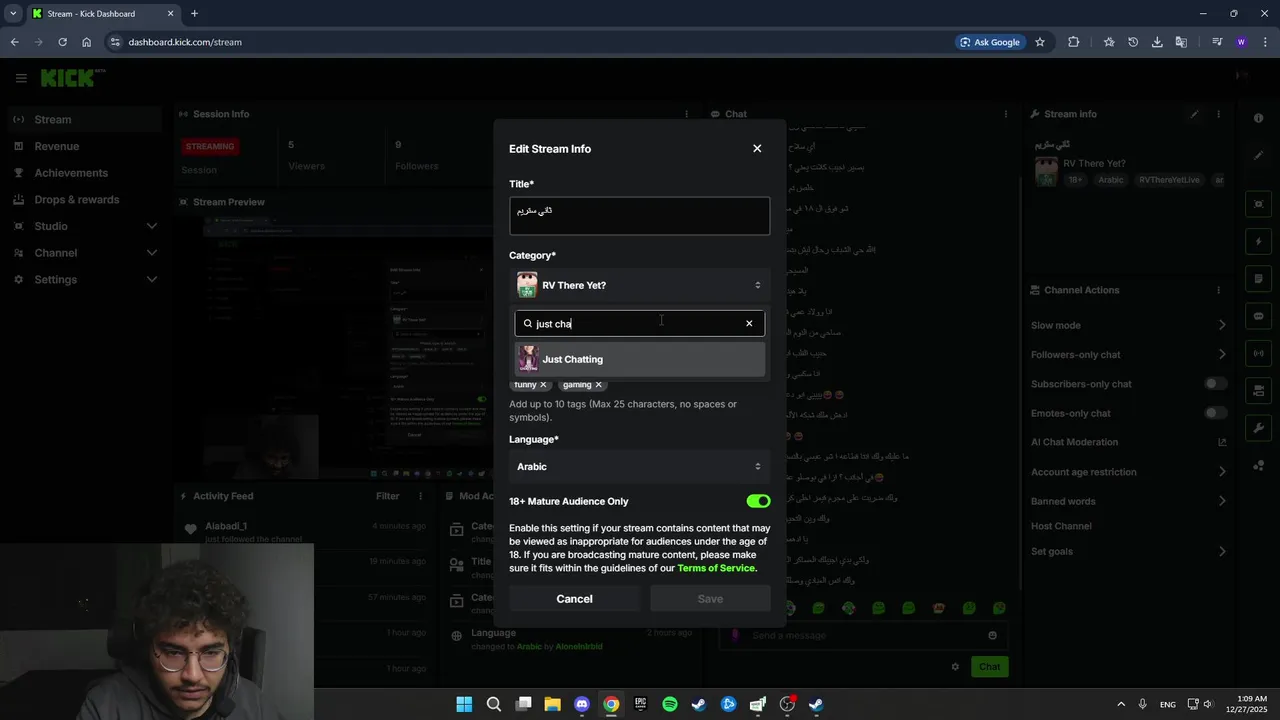This screenshot has width=1280, height=720.
Task: Click the chat bubble icon in right rail
Action: (x=1259, y=316)
